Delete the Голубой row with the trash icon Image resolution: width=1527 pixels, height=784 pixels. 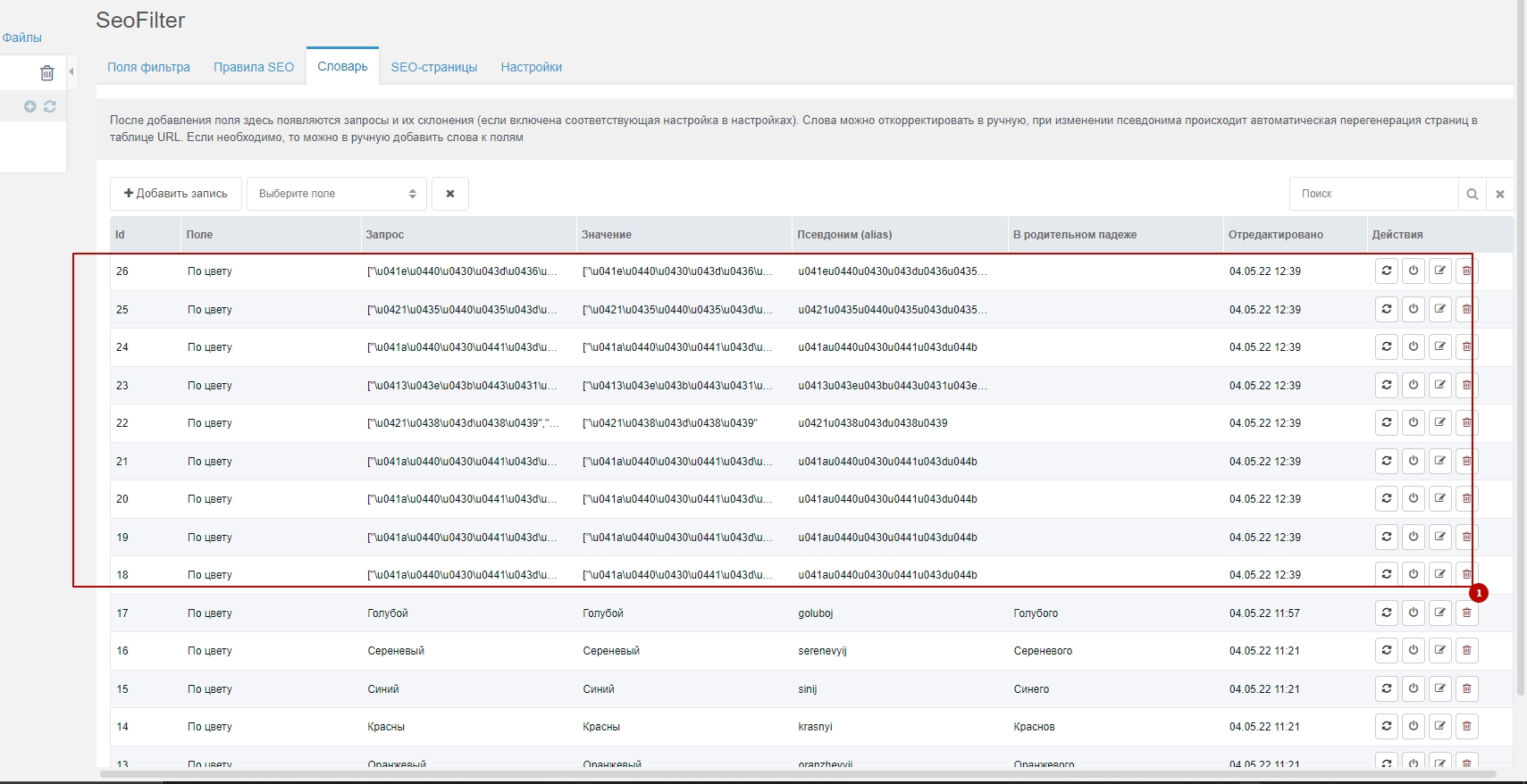tap(1466, 613)
